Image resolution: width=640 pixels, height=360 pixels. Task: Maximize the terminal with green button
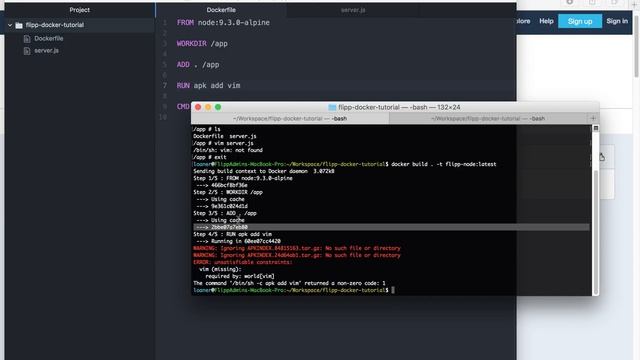tap(218, 107)
